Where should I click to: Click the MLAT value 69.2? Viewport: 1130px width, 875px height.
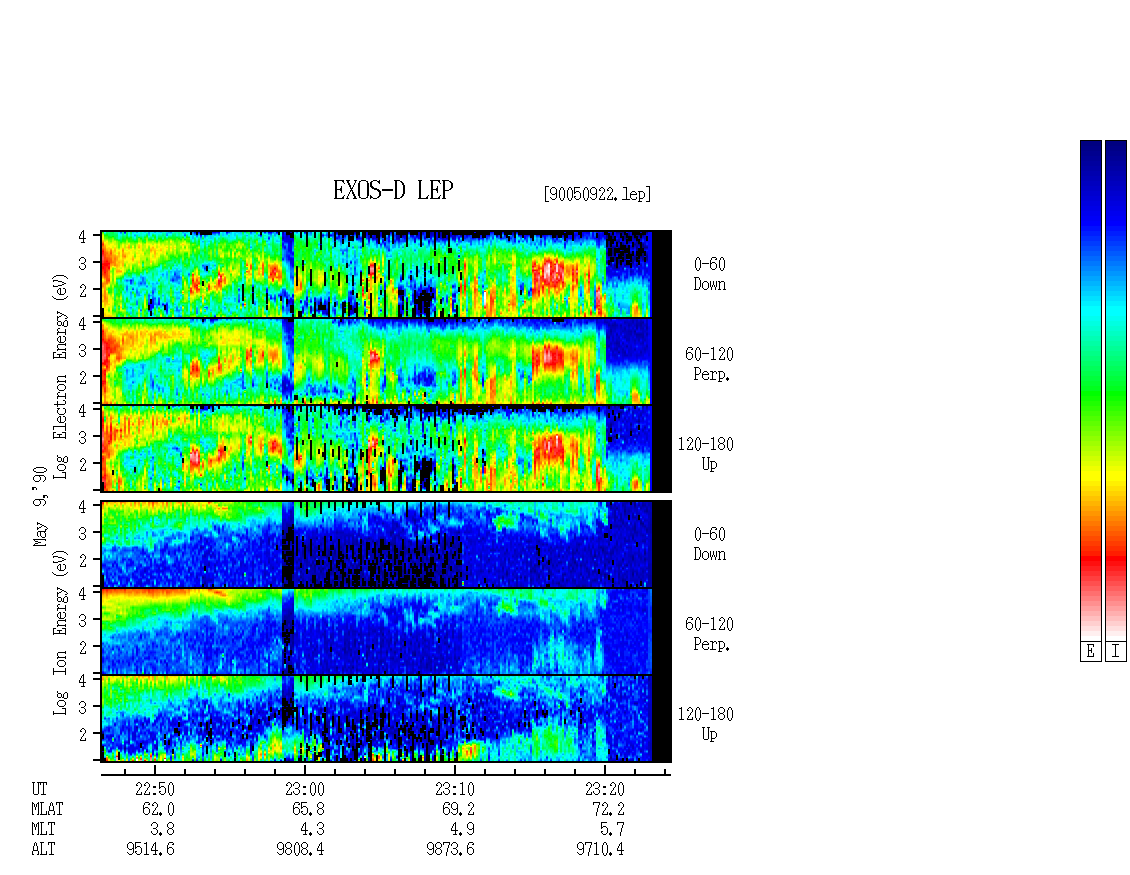(x=458, y=809)
